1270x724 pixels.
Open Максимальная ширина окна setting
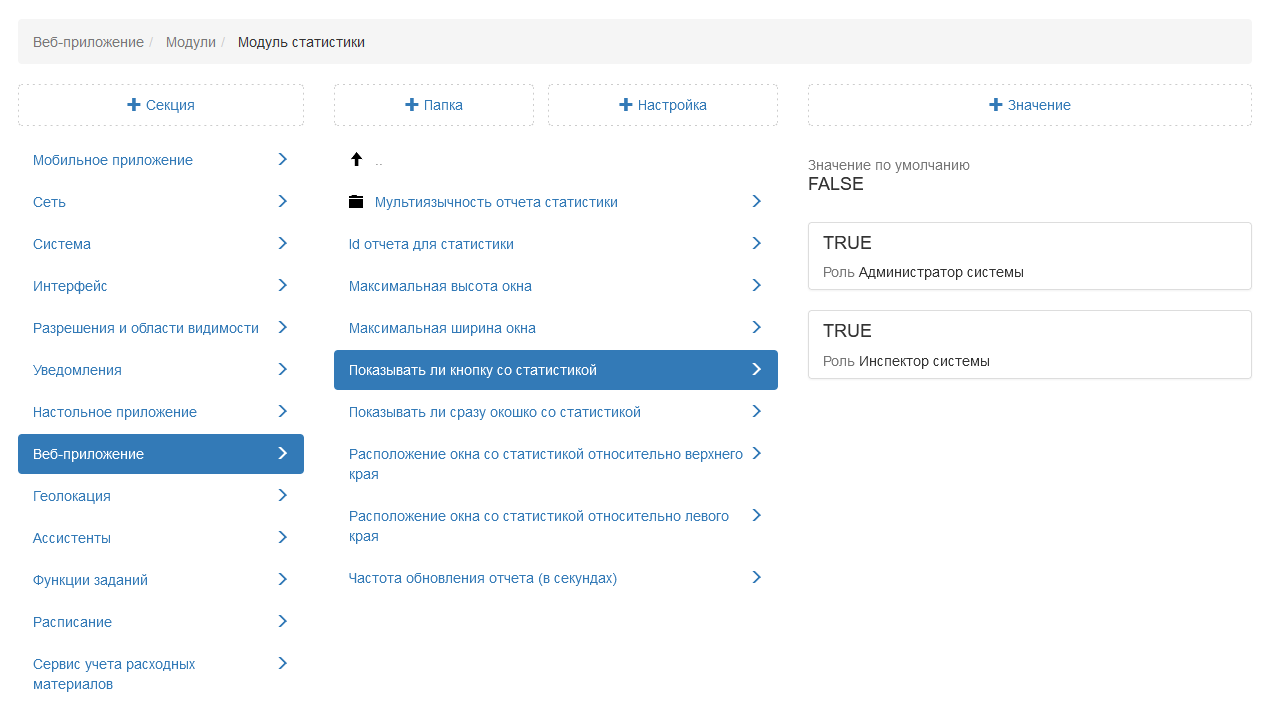(442, 328)
